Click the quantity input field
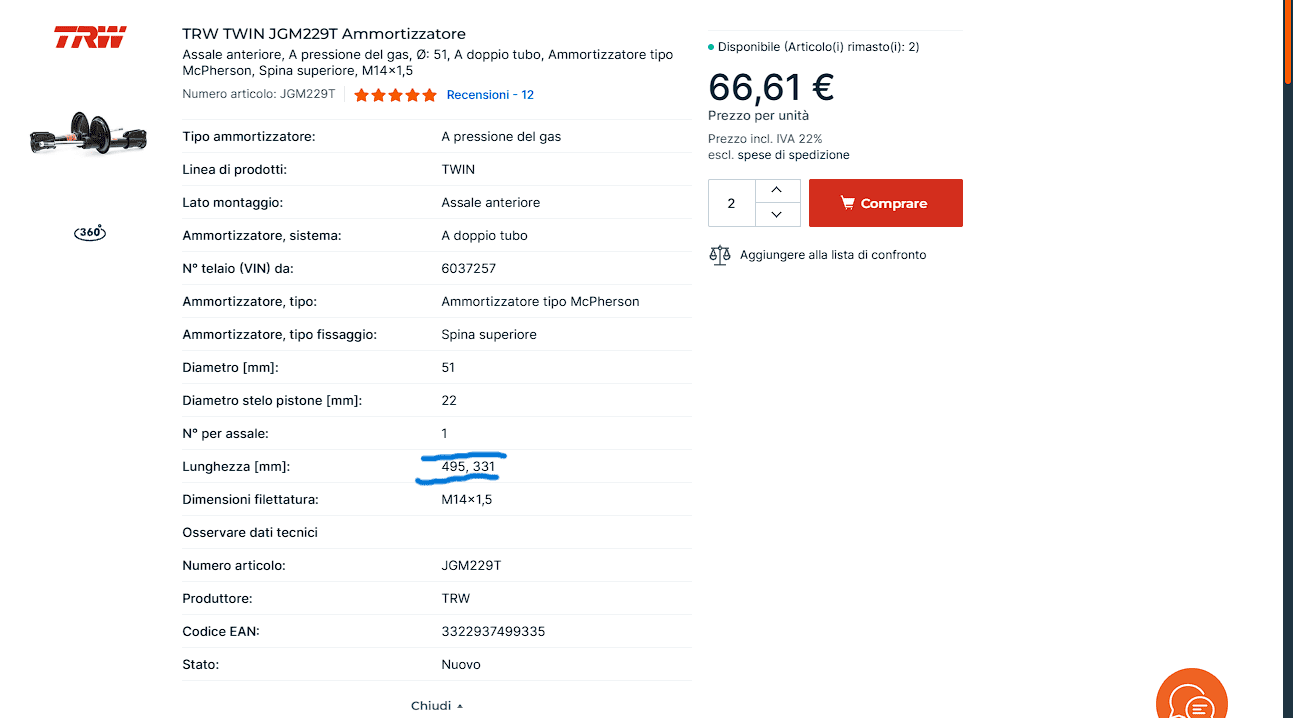Image resolution: width=1293 pixels, height=718 pixels. coord(731,203)
